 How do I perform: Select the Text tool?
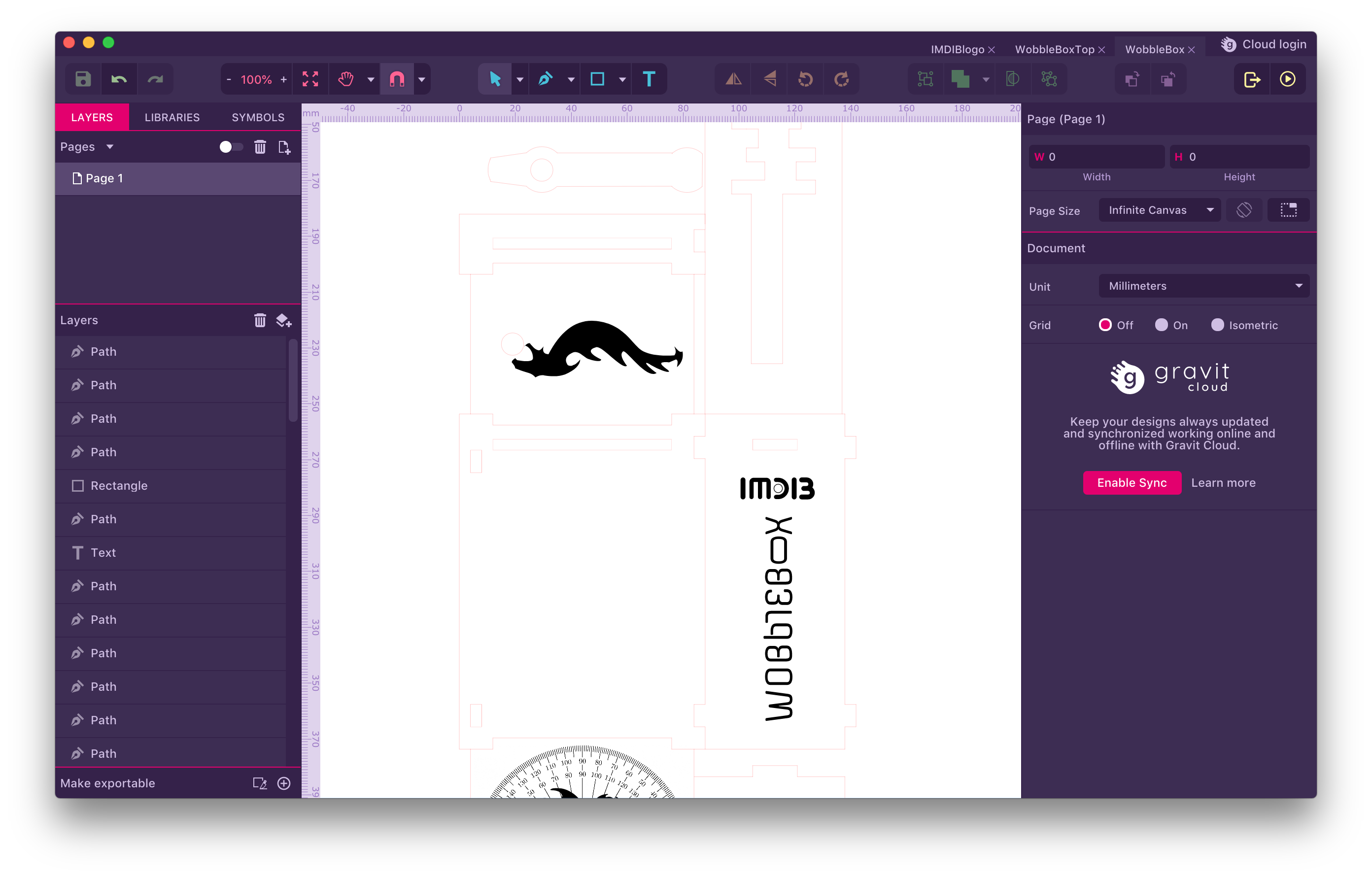[x=649, y=79]
